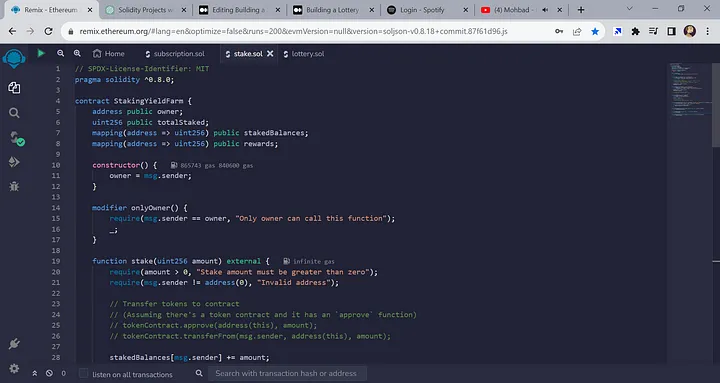Screen dimensions: 720x383
Task: Open the Solidity compiler panel icon
Action: [16, 138]
